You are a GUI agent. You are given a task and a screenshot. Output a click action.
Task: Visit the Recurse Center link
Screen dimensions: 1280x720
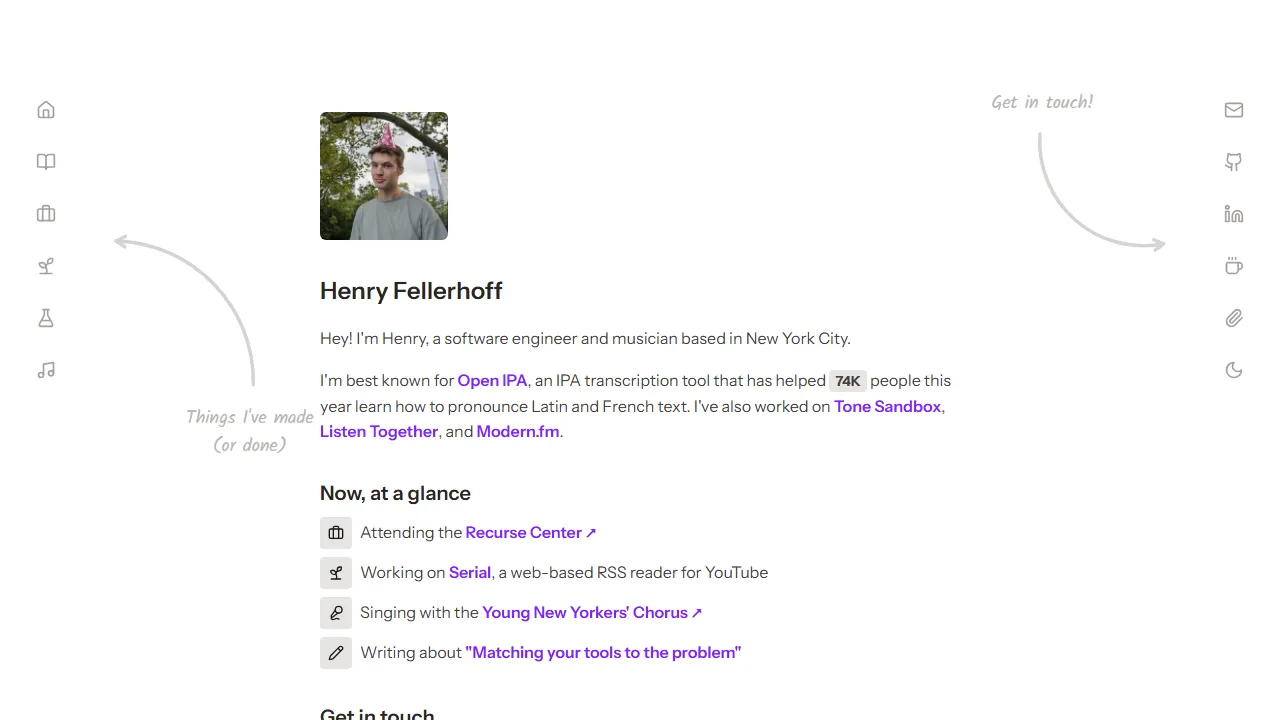point(524,532)
